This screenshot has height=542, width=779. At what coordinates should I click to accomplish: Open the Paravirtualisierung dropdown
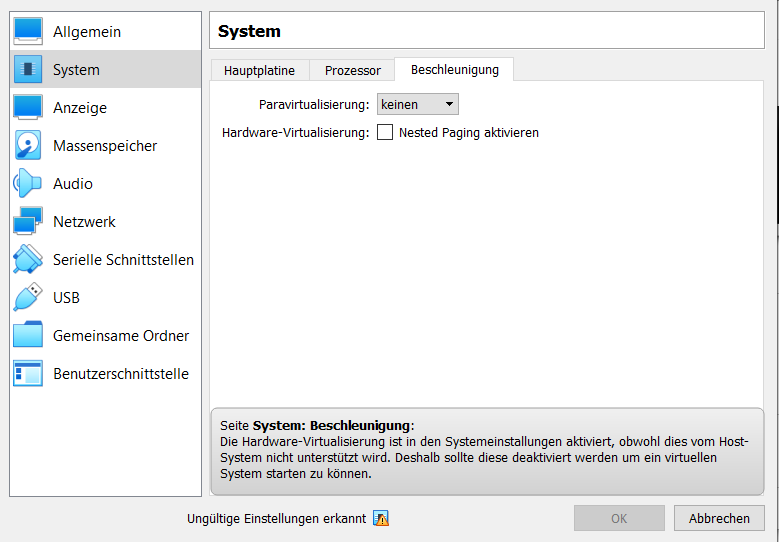[417, 104]
